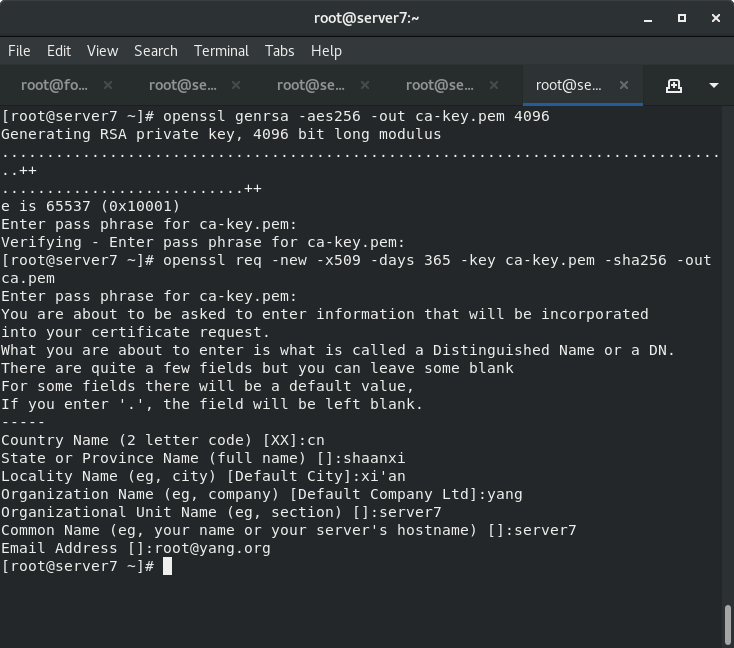Image resolution: width=734 pixels, height=648 pixels.
Task: Click the 'State or Province Name' line
Action: [x=203, y=458]
